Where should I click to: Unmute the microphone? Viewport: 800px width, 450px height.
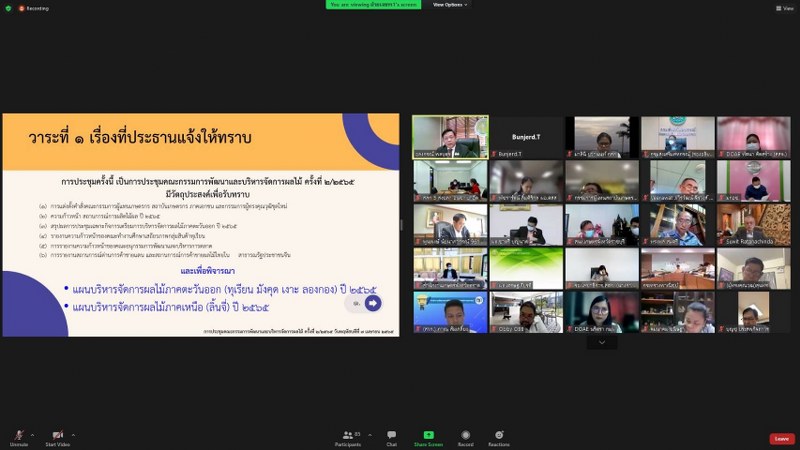pyautogui.click(x=18, y=435)
